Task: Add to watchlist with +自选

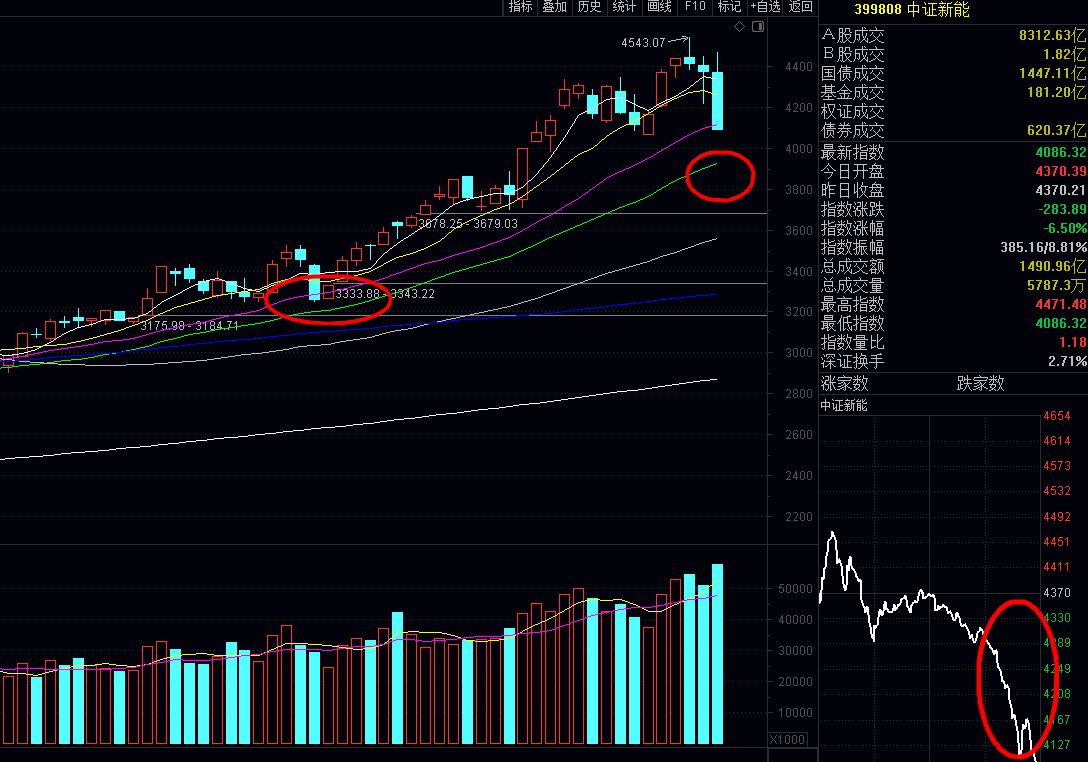Action: (x=765, y=7)
